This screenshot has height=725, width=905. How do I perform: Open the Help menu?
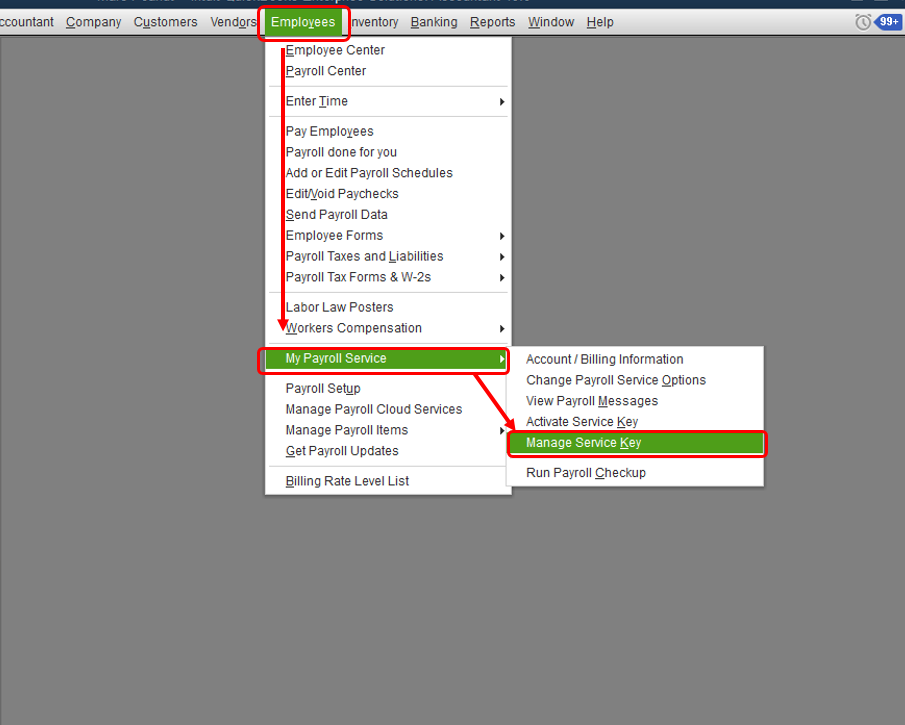[x=600, y=22]
